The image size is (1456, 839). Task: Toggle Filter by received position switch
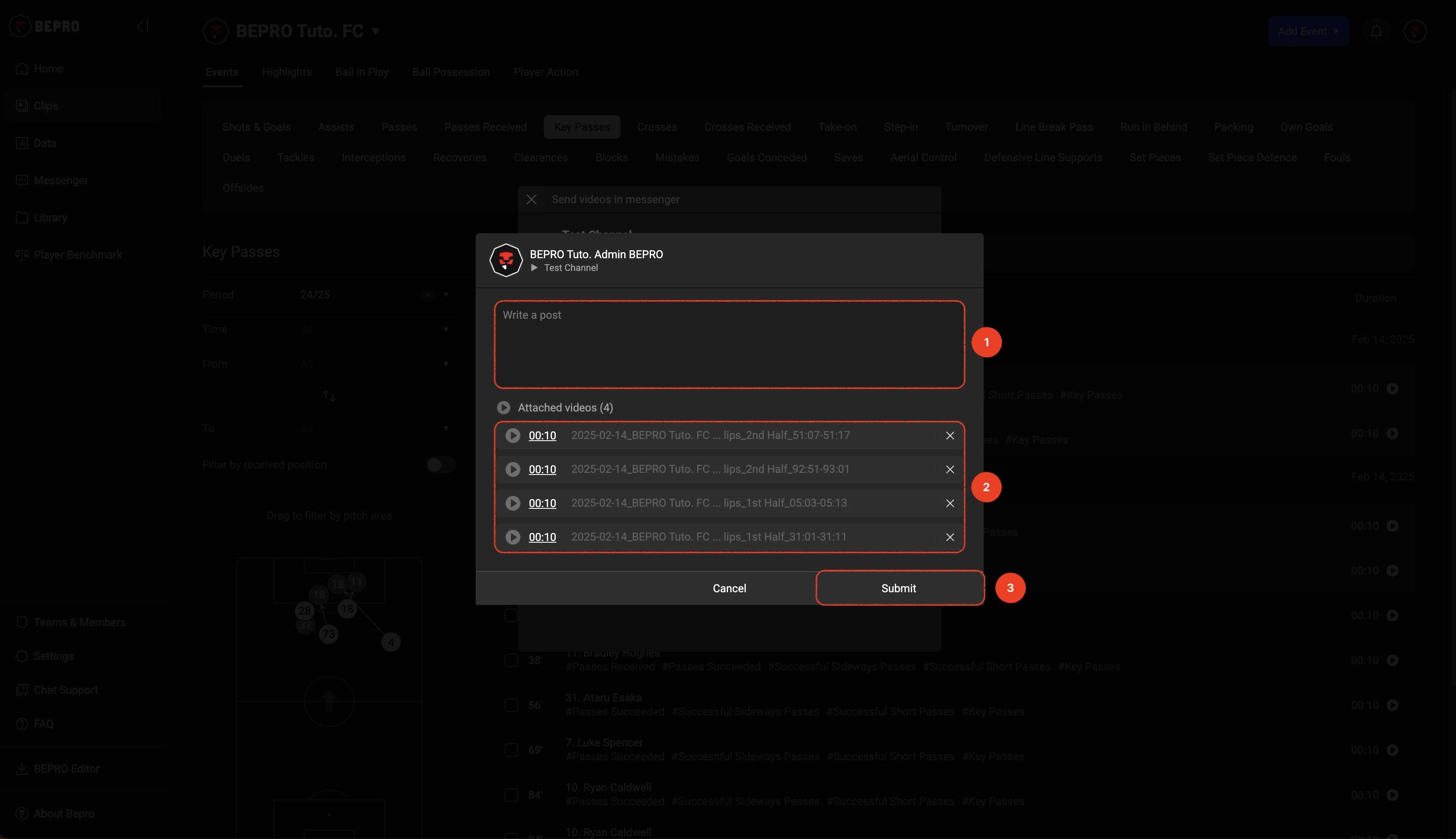tap(441, 465)
